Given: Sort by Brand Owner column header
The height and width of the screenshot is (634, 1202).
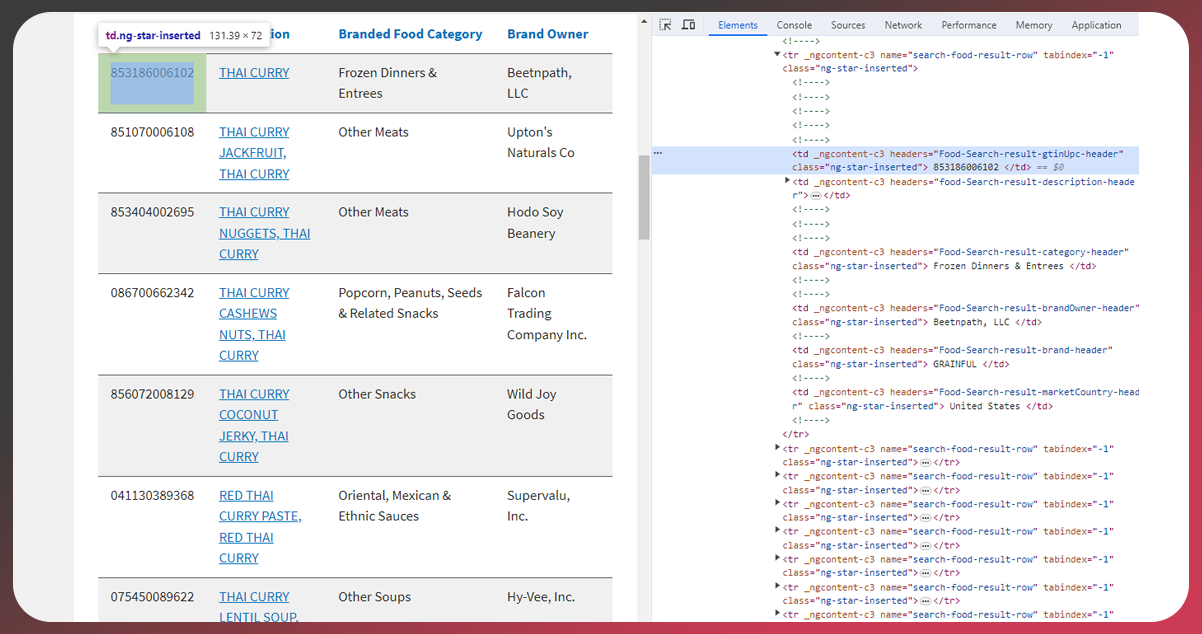Looking at the screenshot, I should click(x=547, y=34).
